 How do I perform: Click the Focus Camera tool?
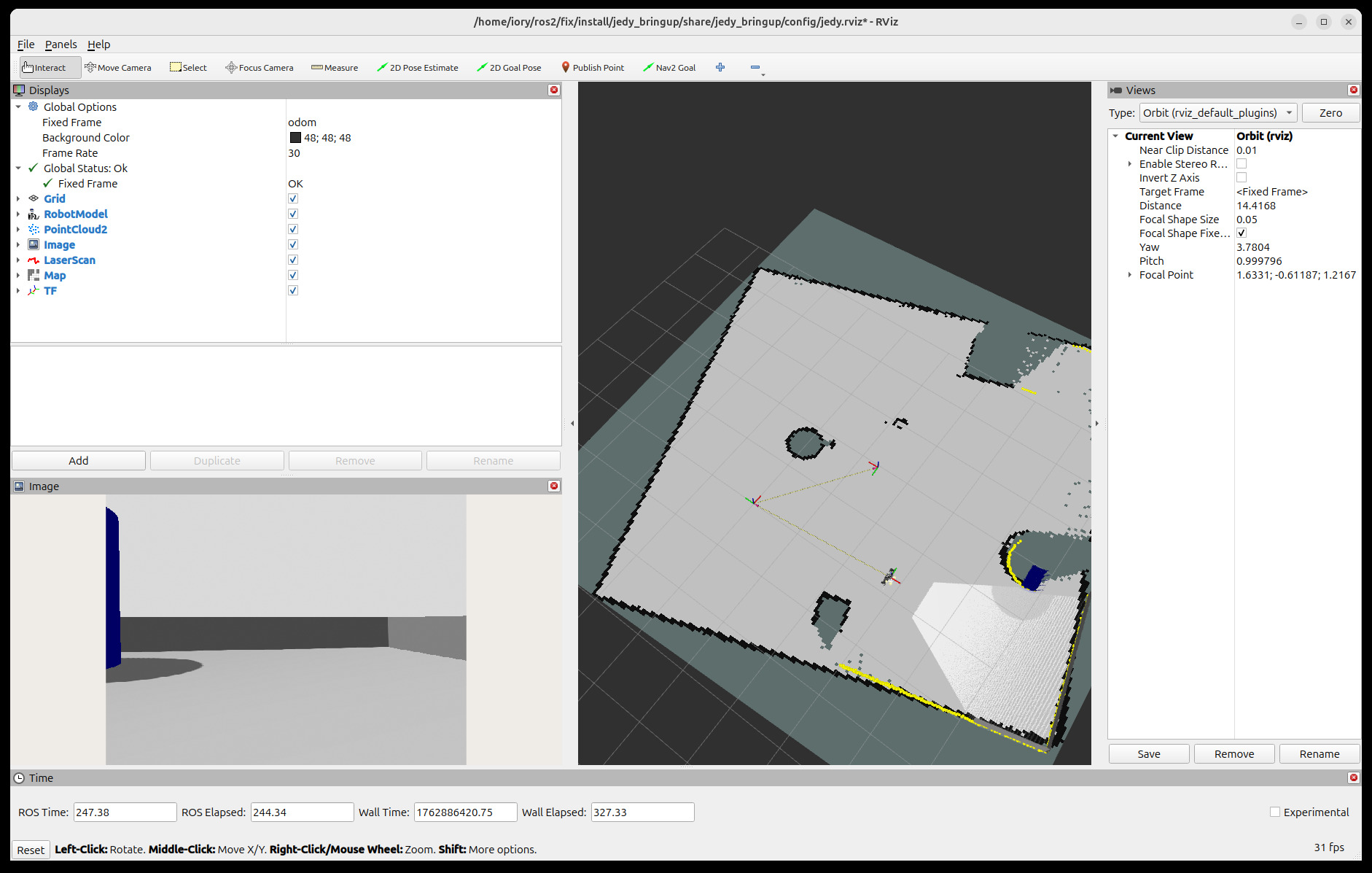pyautogui.click(x=259, y=67)
